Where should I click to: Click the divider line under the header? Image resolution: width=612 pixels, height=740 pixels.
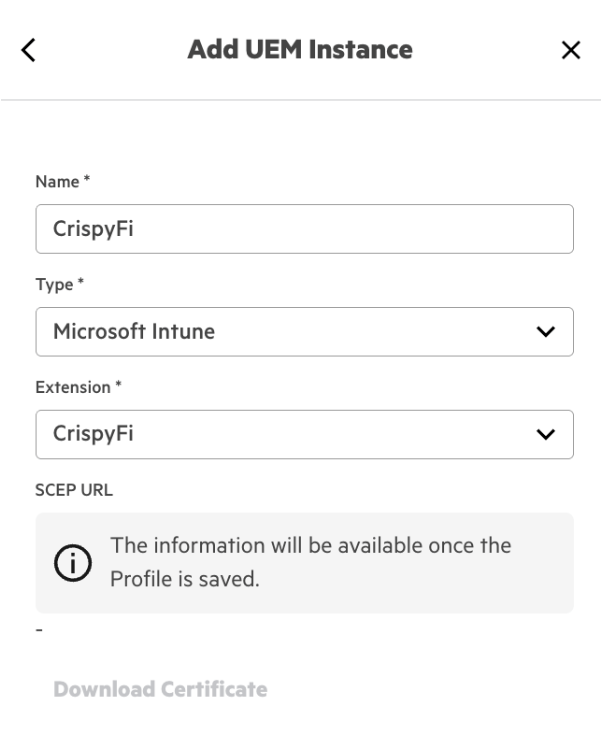pyautogui.click(x=306, y=100)
